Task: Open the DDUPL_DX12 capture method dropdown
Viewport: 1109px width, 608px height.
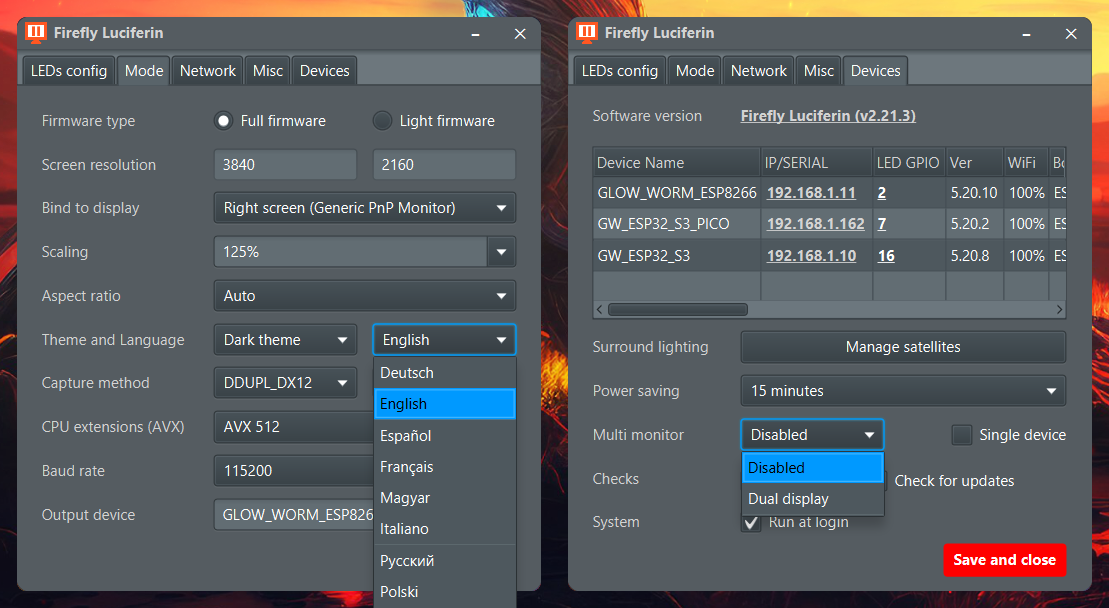Action: tap(286, 382)
